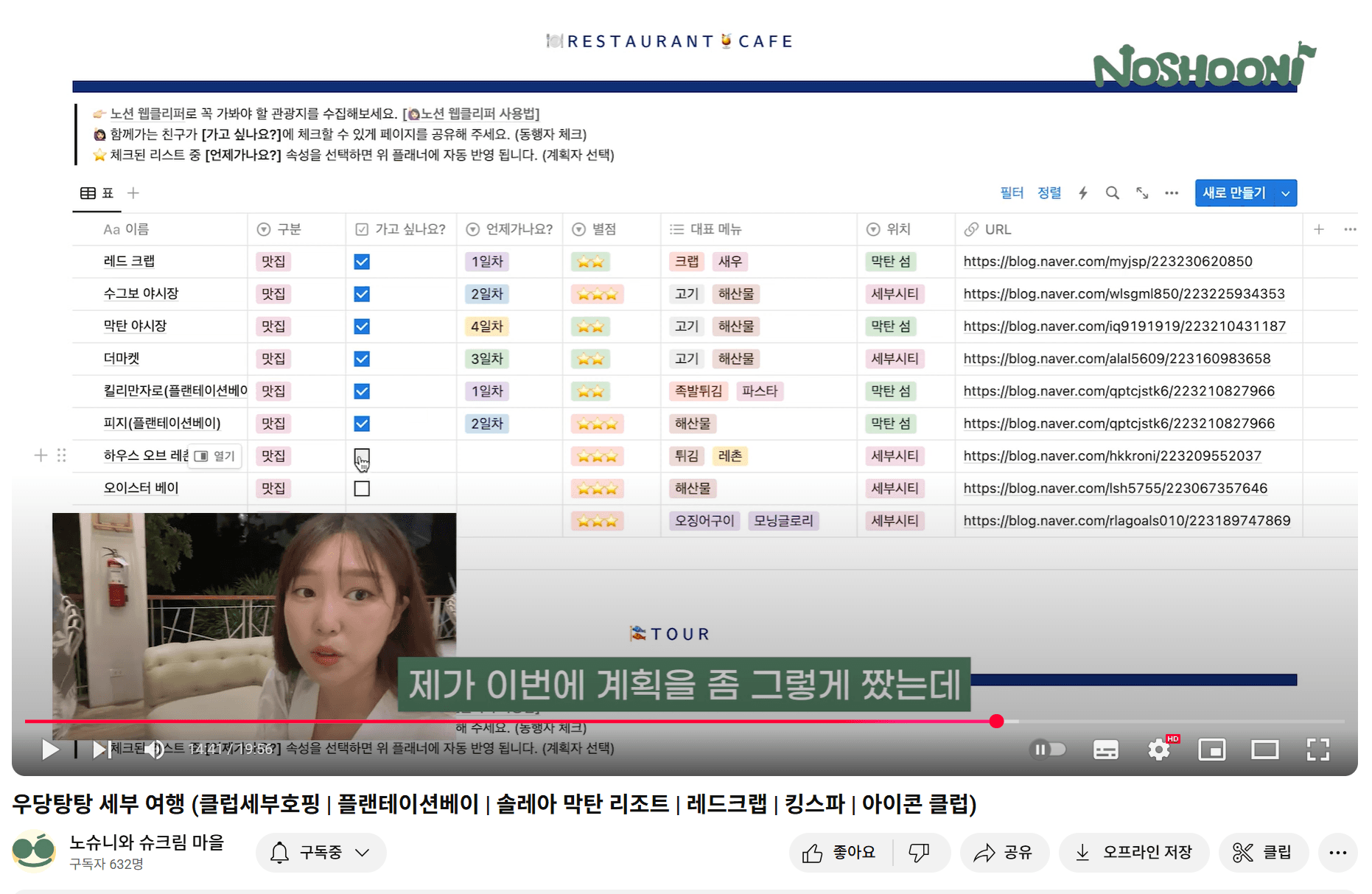The image size is (1372, 894).
Task: Open the YouTube player settings gear
Action: tap(1158, 750)
